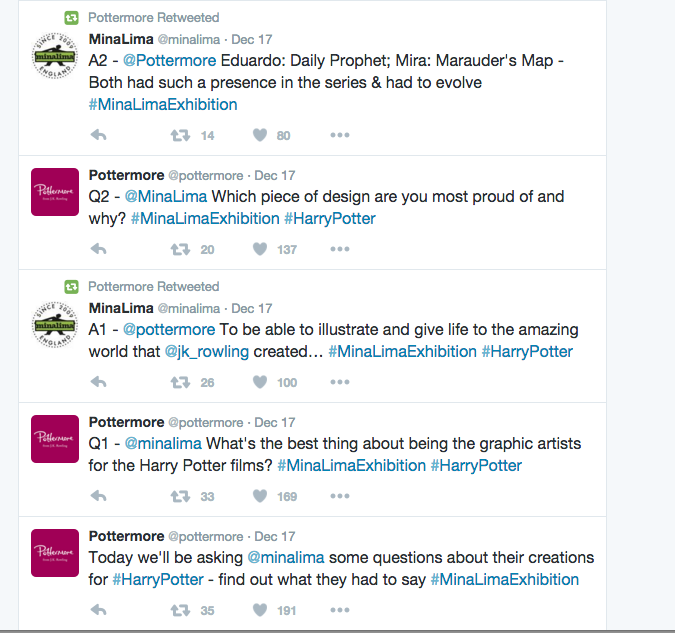The width and height of the screenshot is (675, 633).
Task: Retweet the Q2 tweet with 20 retweets
Action: pyautogui.click(x=180, y=249)
